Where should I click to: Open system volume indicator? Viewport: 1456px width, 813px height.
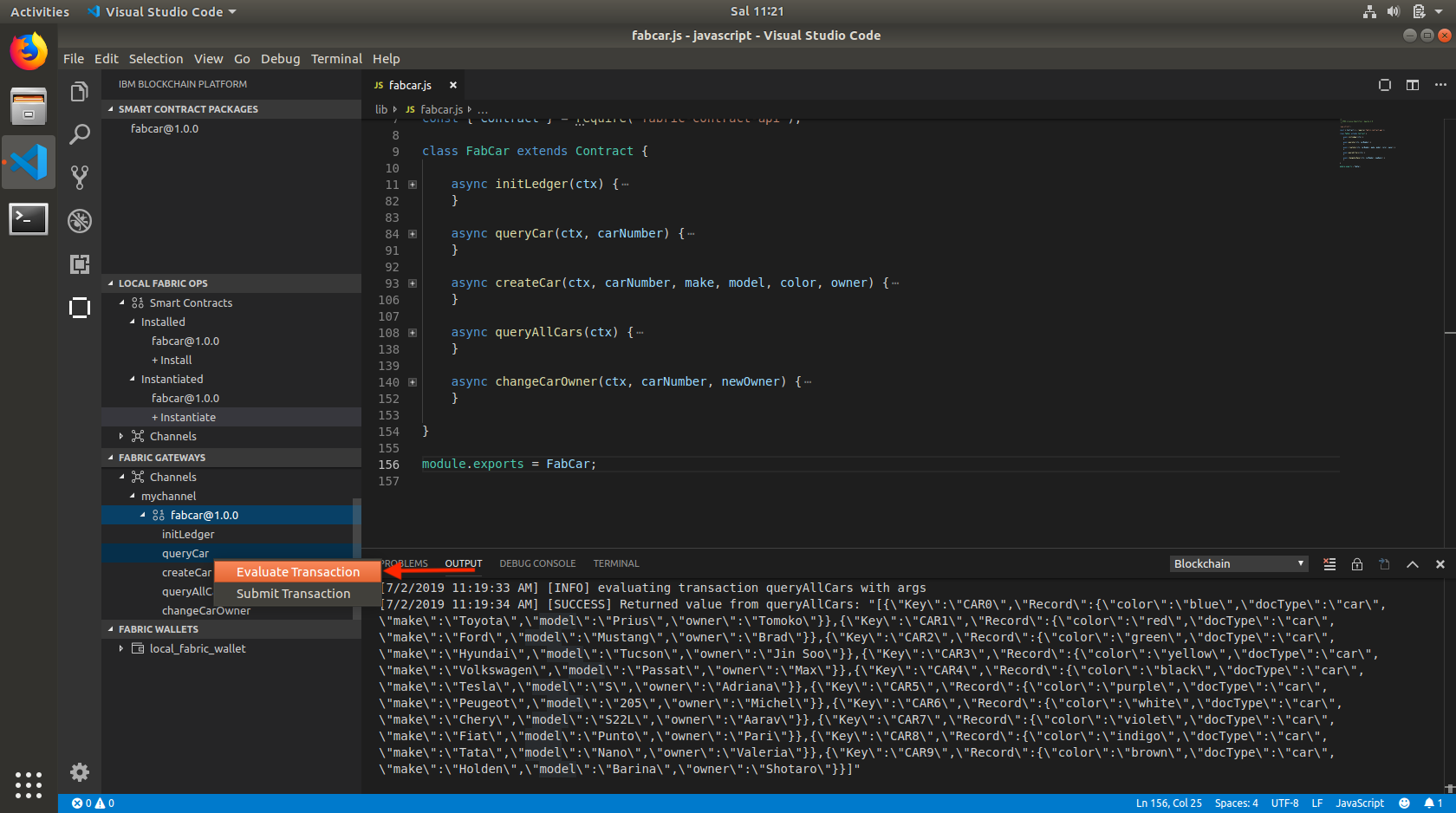pos(1393,11)
